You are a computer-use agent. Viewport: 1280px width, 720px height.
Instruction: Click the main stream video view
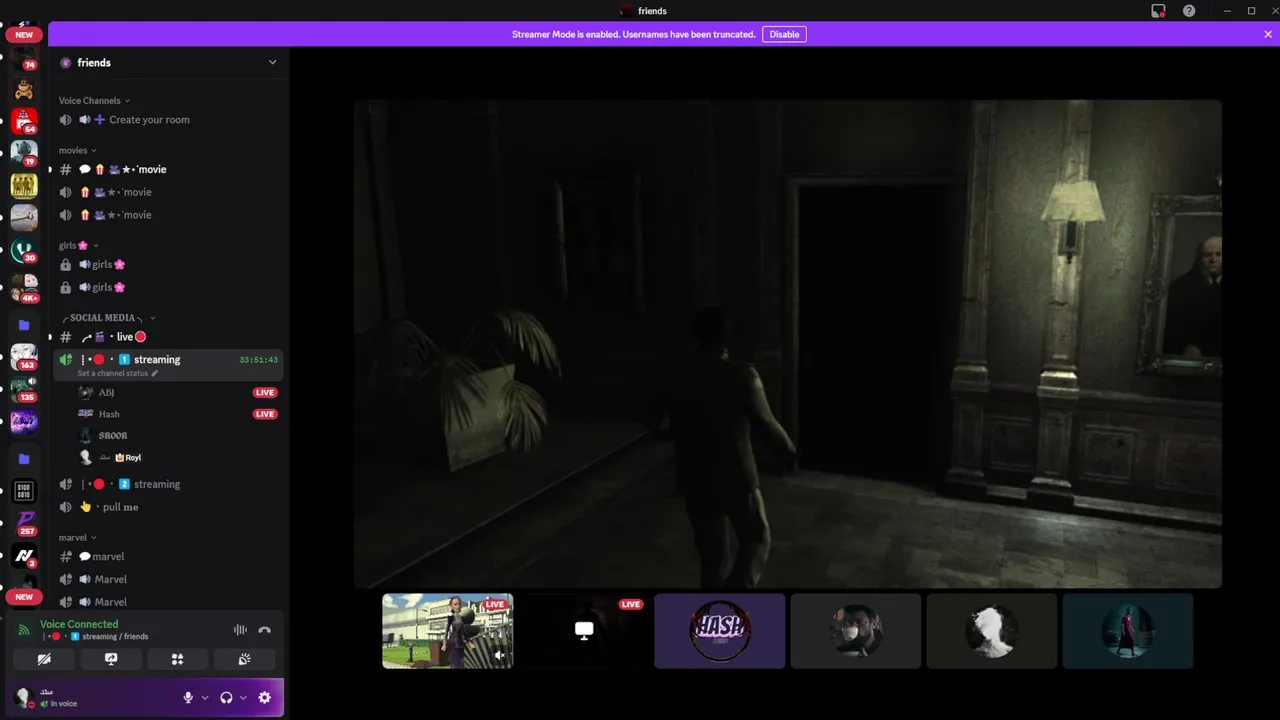tap(788, 344)
